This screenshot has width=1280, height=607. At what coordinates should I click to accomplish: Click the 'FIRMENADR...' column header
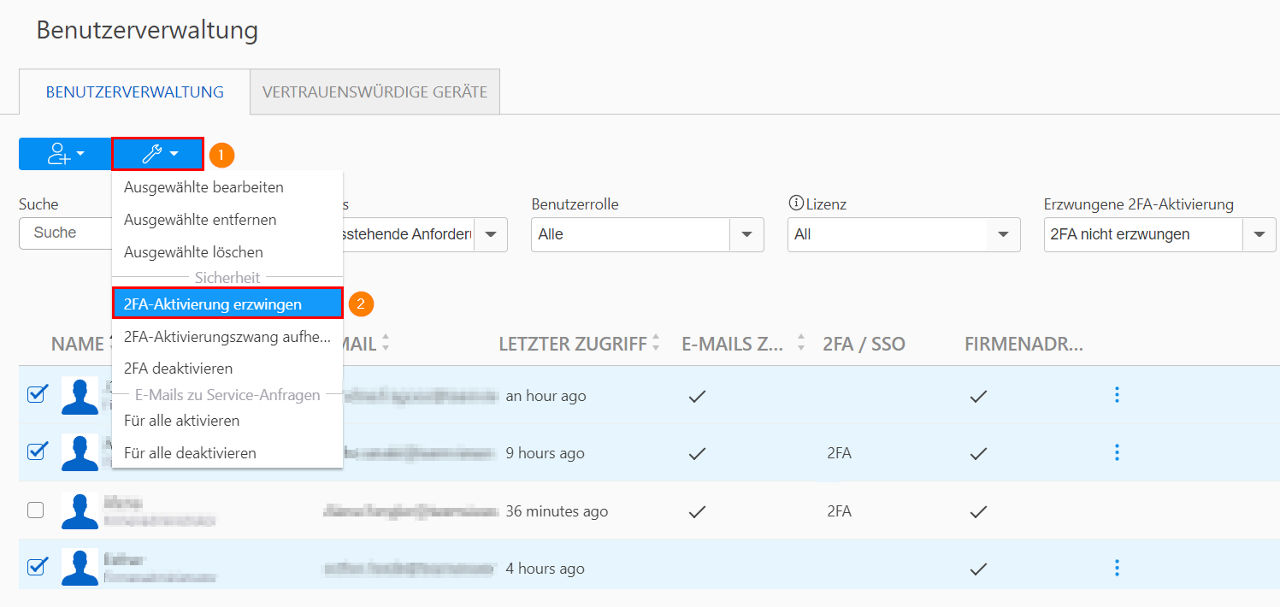pyautogui.click(x=1024, y=344)
